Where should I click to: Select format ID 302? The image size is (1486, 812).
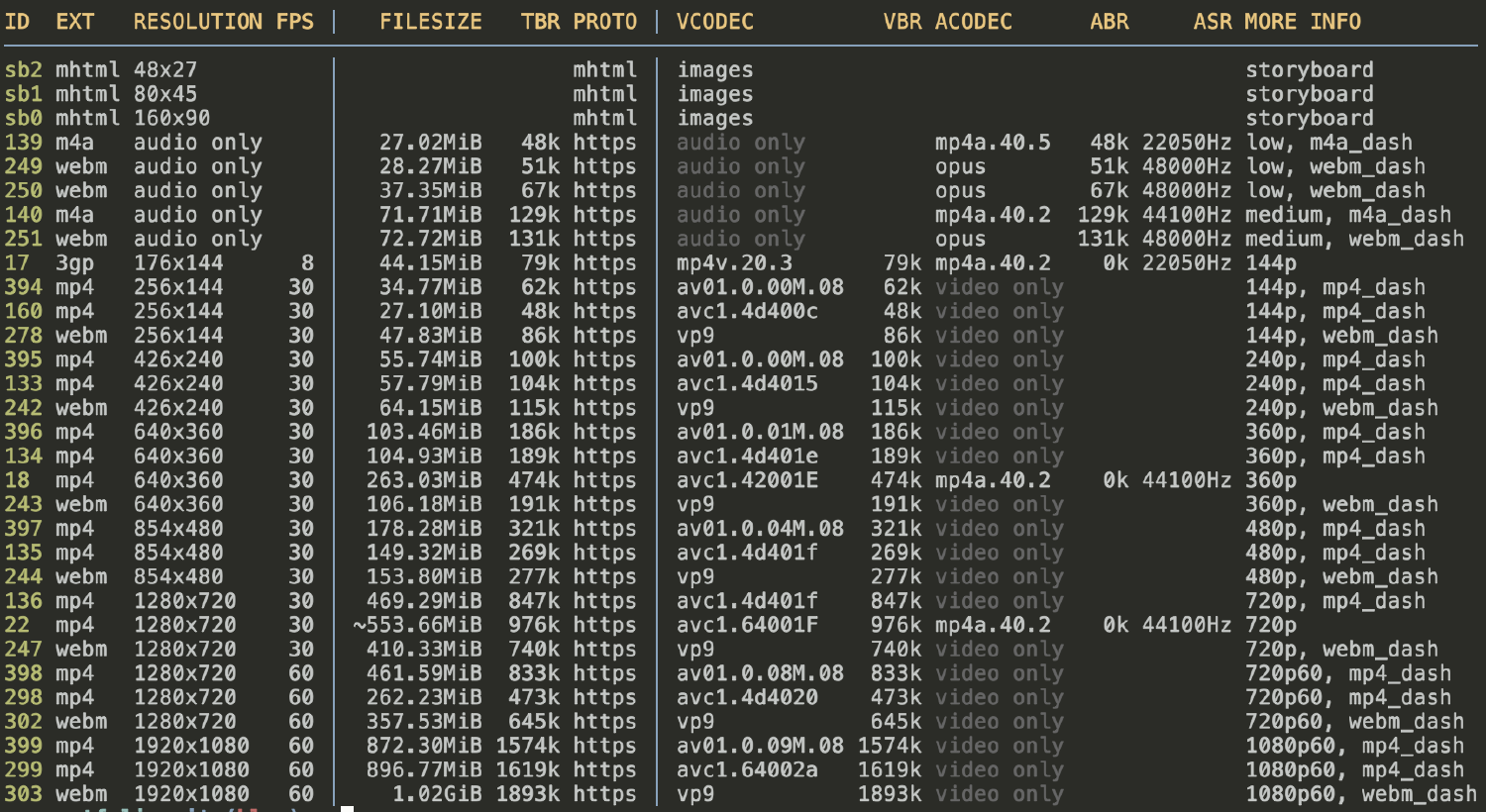pos(24,722)
